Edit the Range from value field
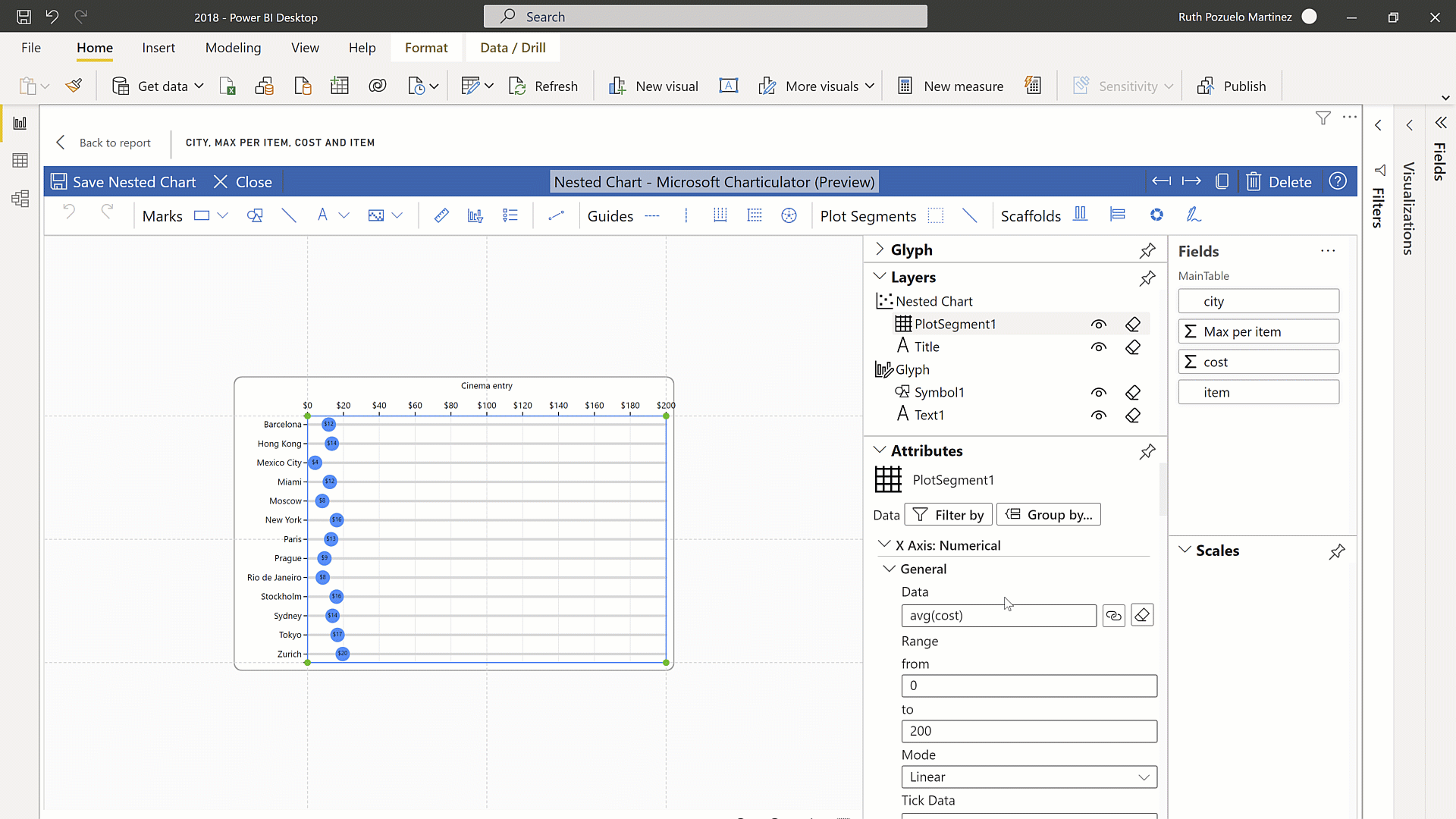Screen dimensions: 1456x819 point(1028,686)
